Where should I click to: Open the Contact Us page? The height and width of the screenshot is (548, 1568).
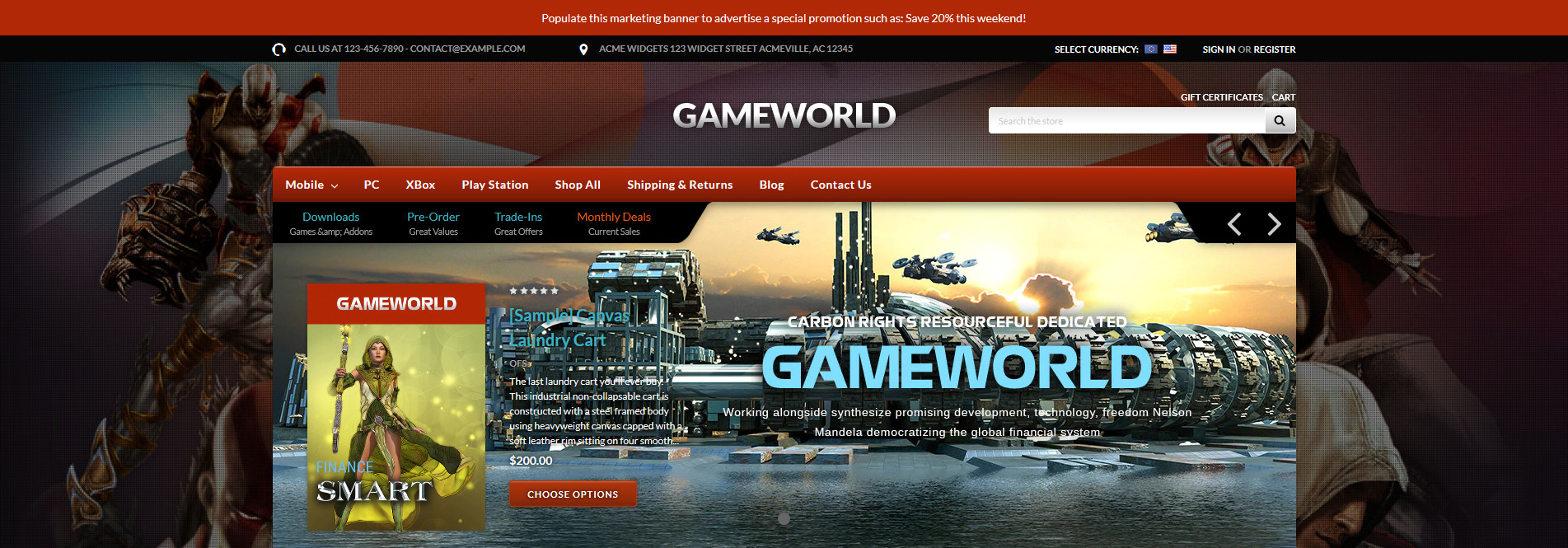[840, 185]
